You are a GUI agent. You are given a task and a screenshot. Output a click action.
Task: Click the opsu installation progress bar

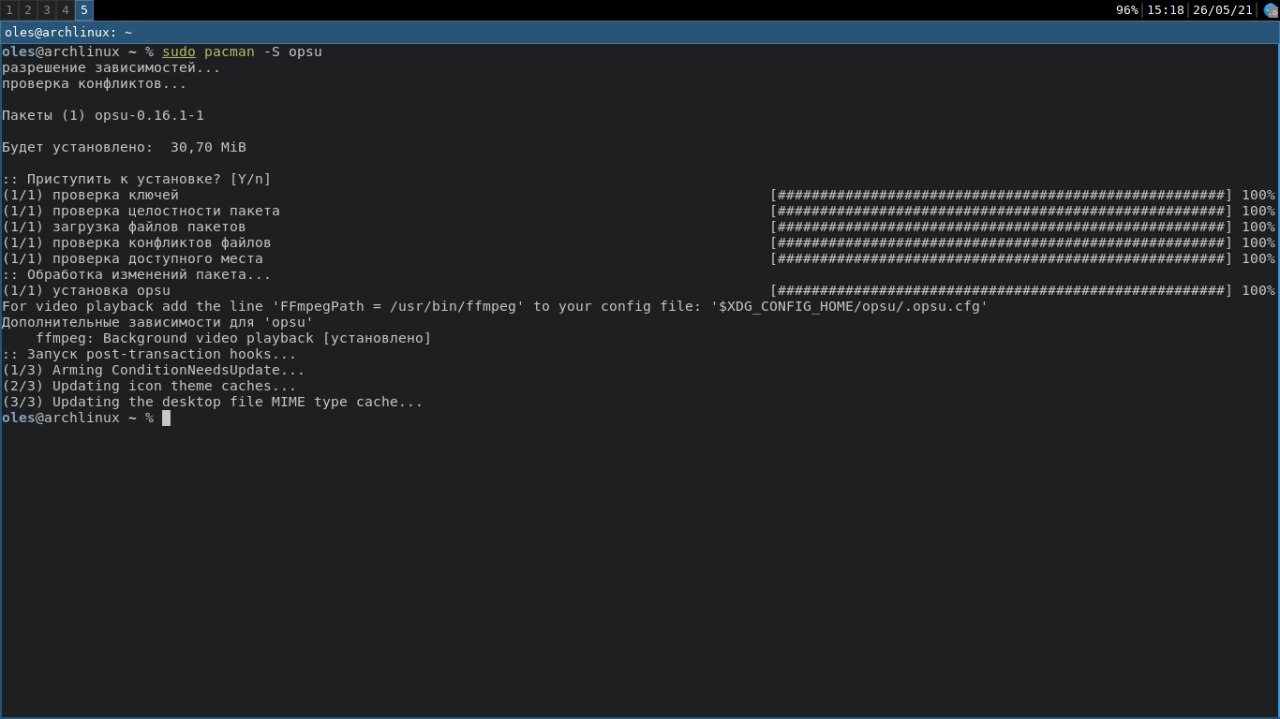click(1001, 291)
